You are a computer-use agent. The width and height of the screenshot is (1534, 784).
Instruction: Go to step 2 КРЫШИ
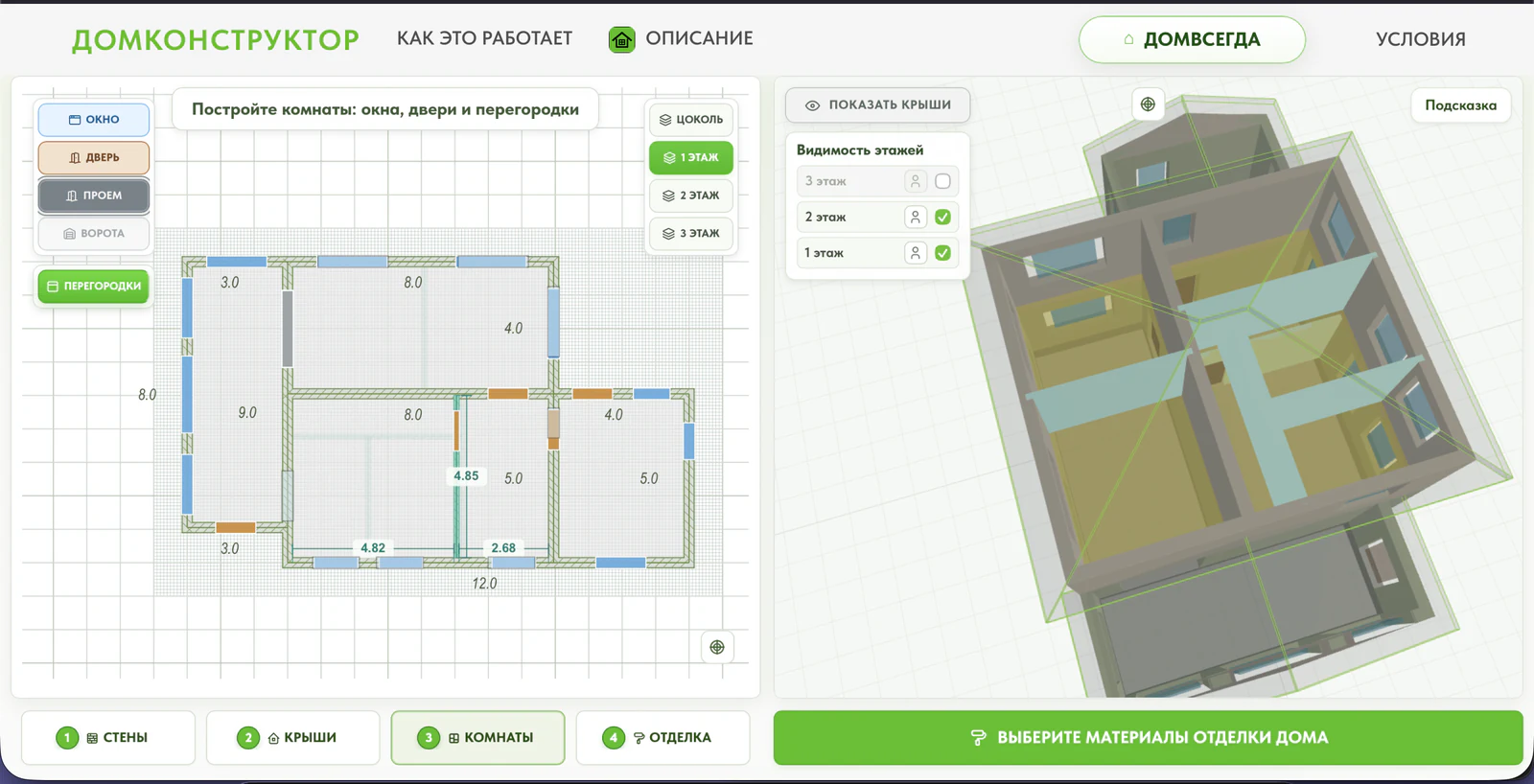click(292, 737)
